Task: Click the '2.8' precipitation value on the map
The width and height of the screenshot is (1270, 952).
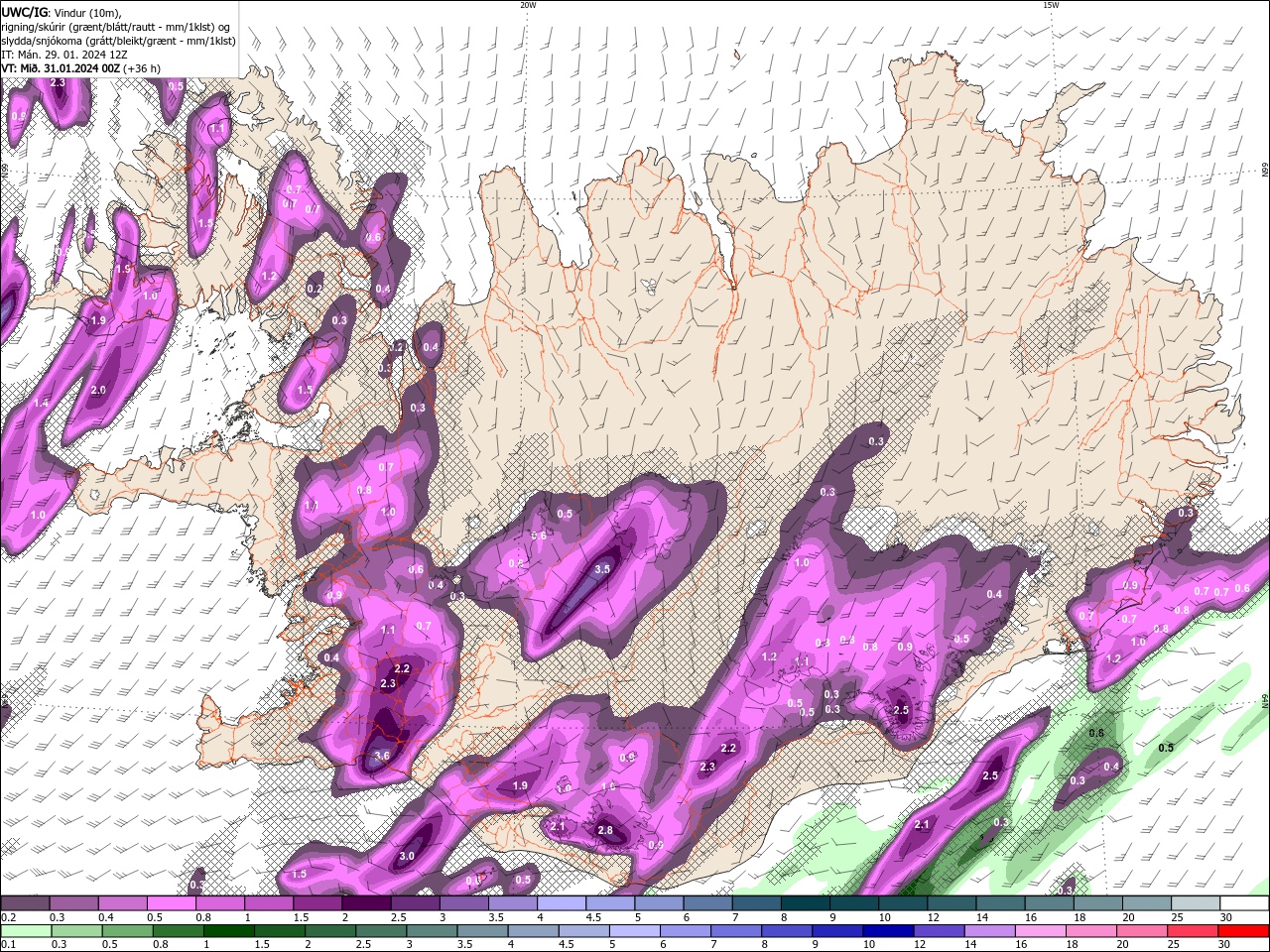Action: click(x=605, y=830)
